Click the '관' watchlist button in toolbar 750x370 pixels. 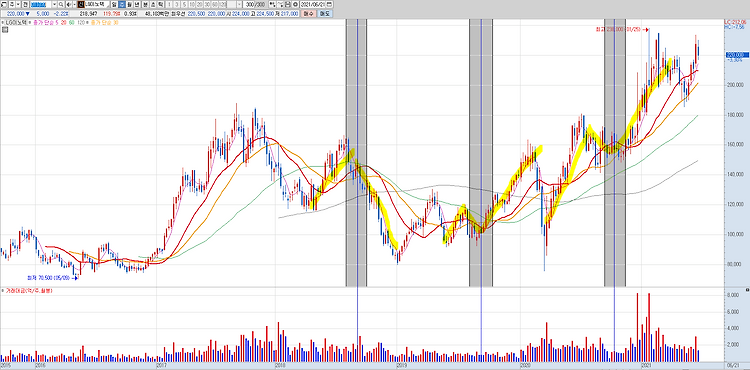click(x=25, y=4)
